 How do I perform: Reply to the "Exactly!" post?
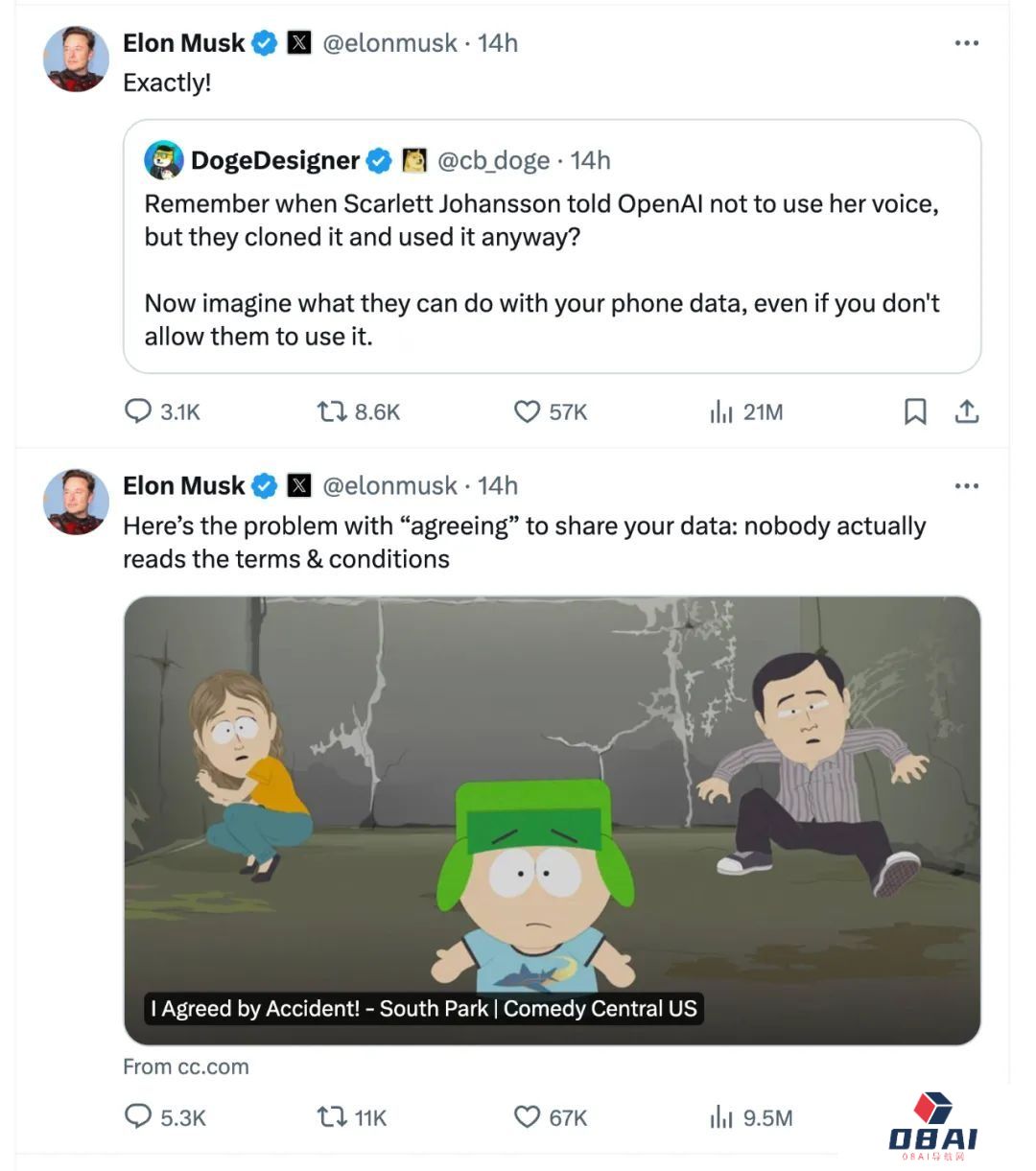pyautogui.click(x=139, y=411)
